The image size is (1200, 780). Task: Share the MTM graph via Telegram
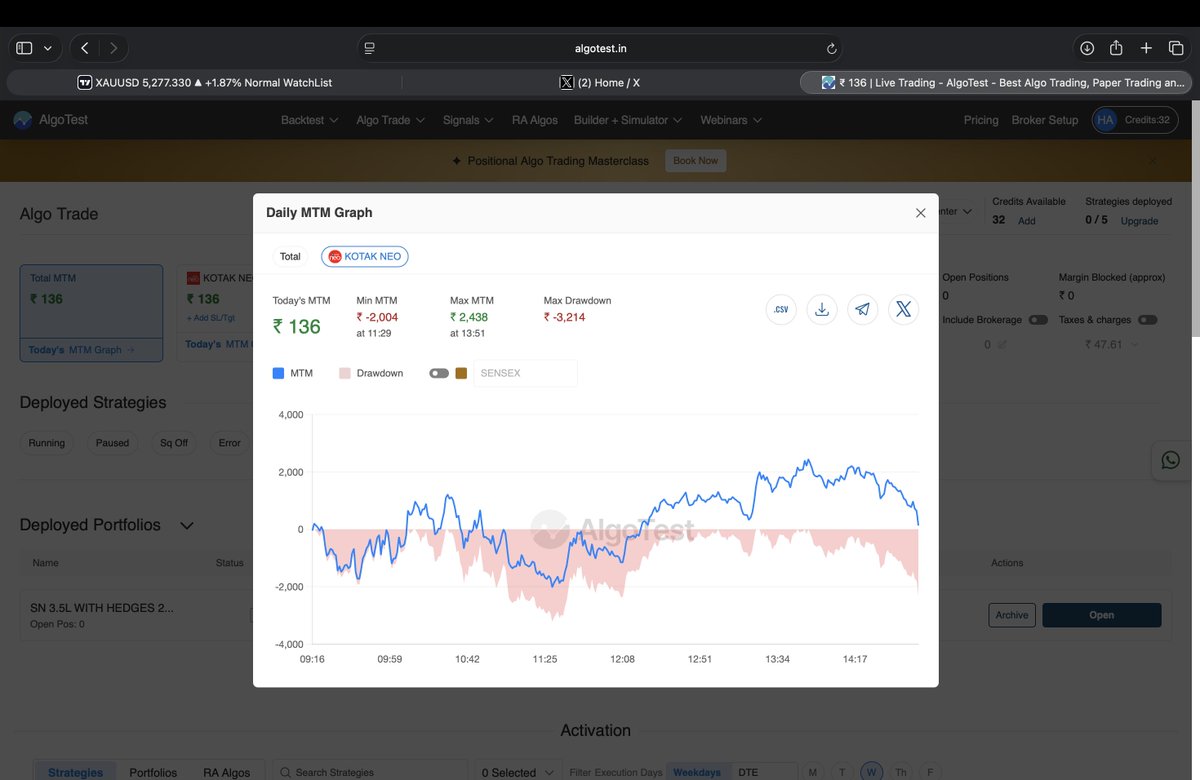(x=862, y=310)
